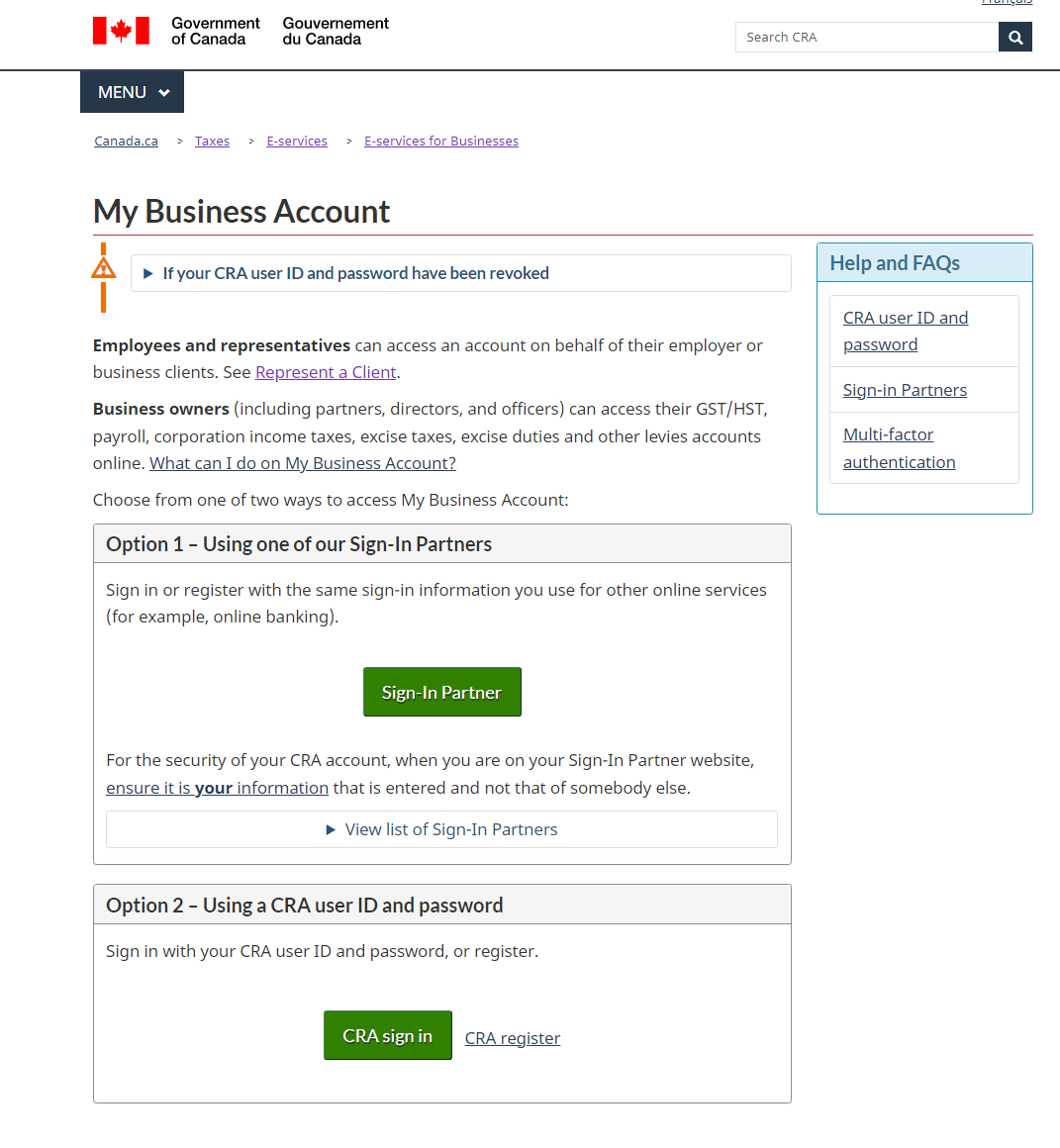1060x1148 pixels.
Task: Click ensure it is your information link
Action: [x=217, y=788]
